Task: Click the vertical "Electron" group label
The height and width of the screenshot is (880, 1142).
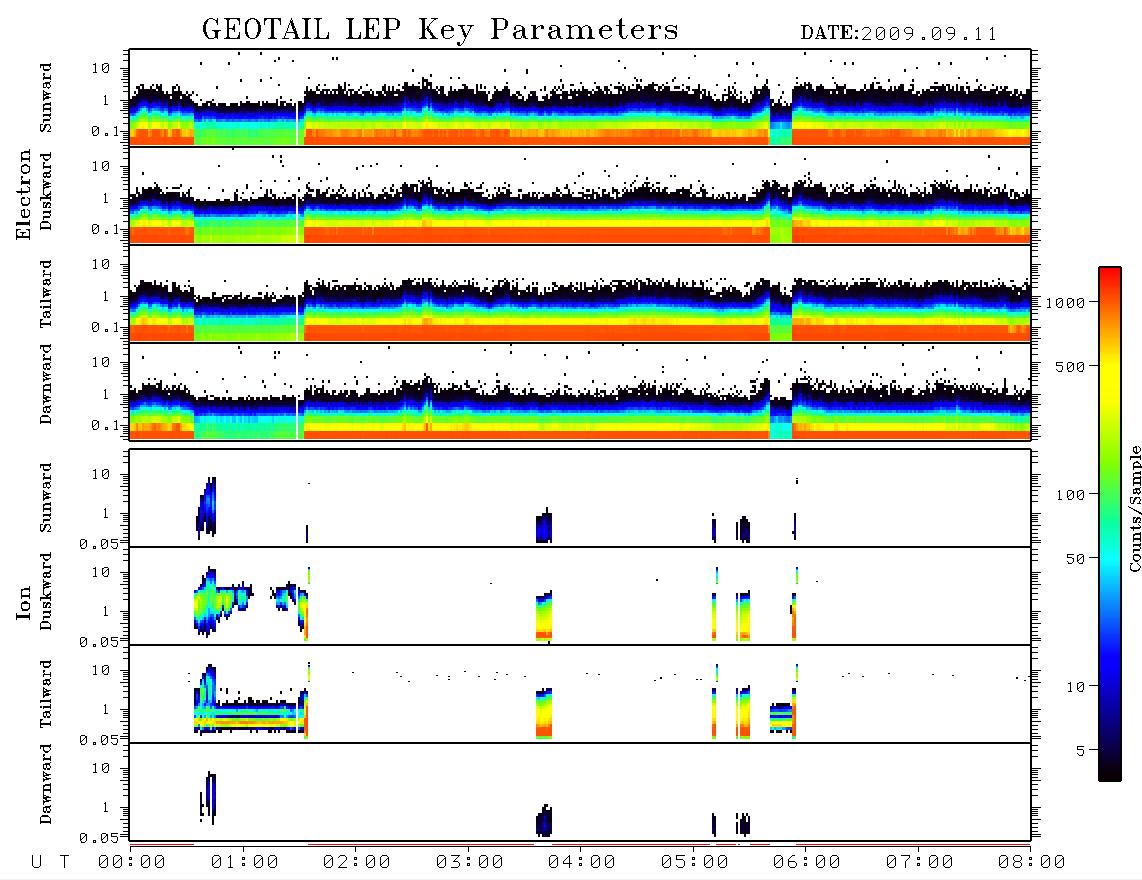Action: 23,194
